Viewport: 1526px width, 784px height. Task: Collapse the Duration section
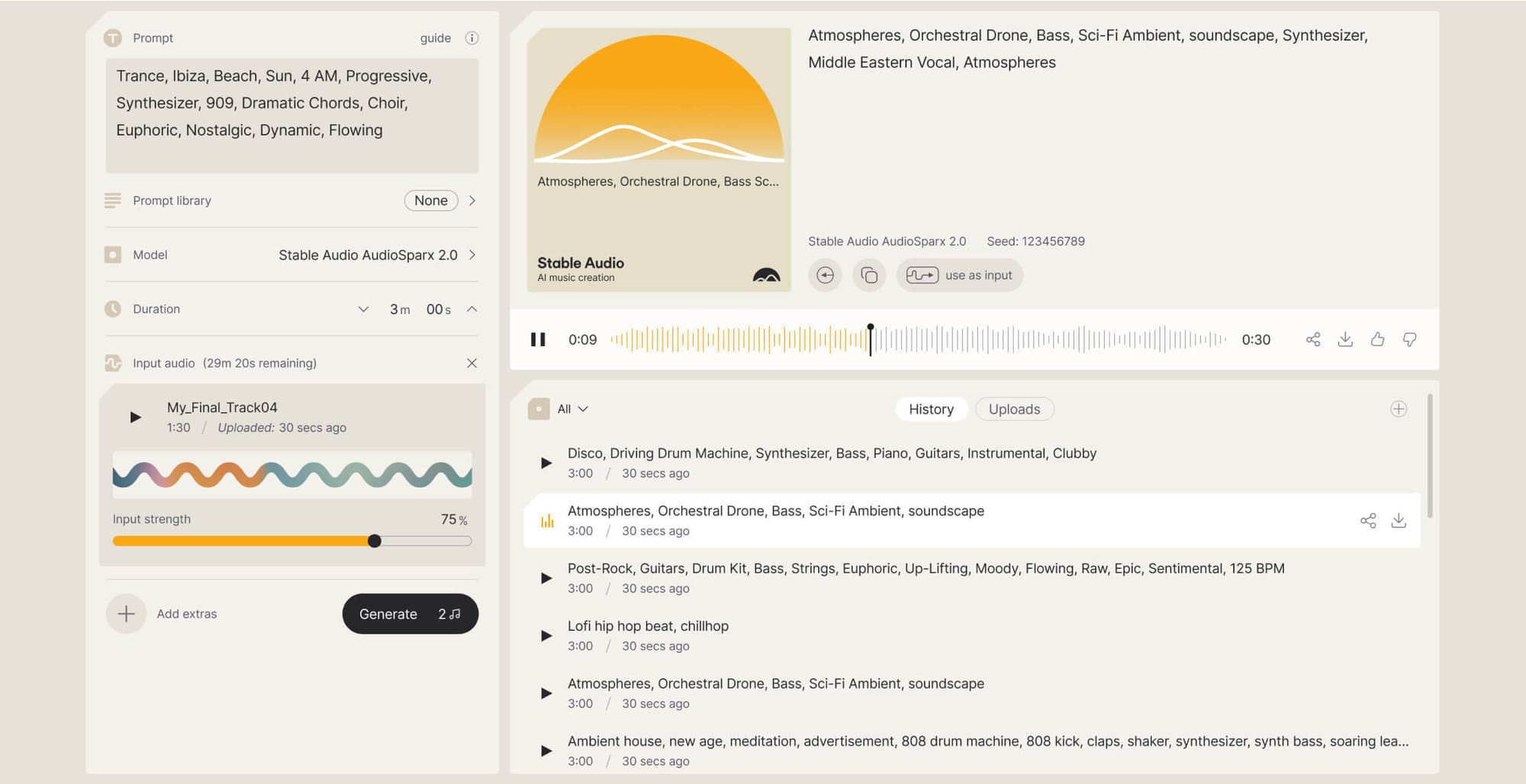pyautogui.click(x=473, y=309)
